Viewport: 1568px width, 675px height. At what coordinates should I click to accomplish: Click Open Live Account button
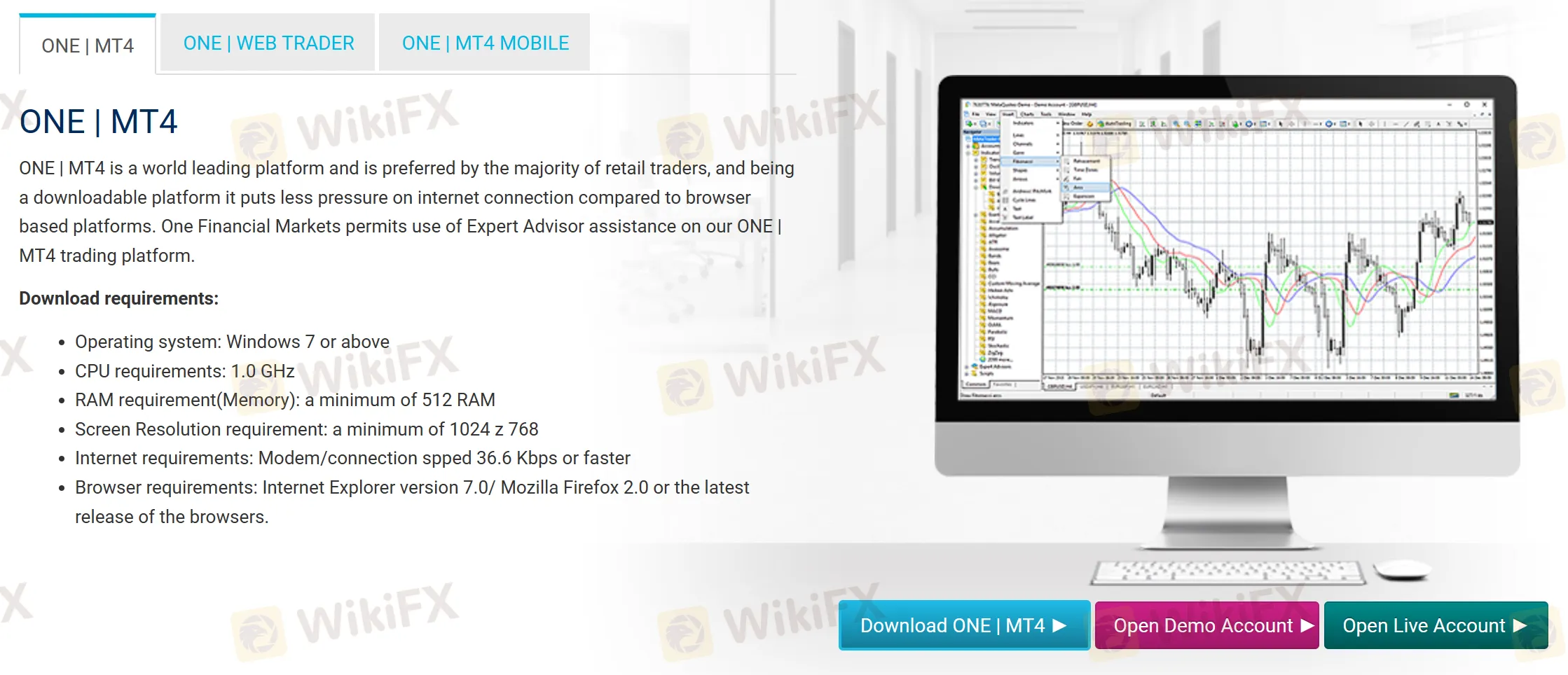[1436, 625]
